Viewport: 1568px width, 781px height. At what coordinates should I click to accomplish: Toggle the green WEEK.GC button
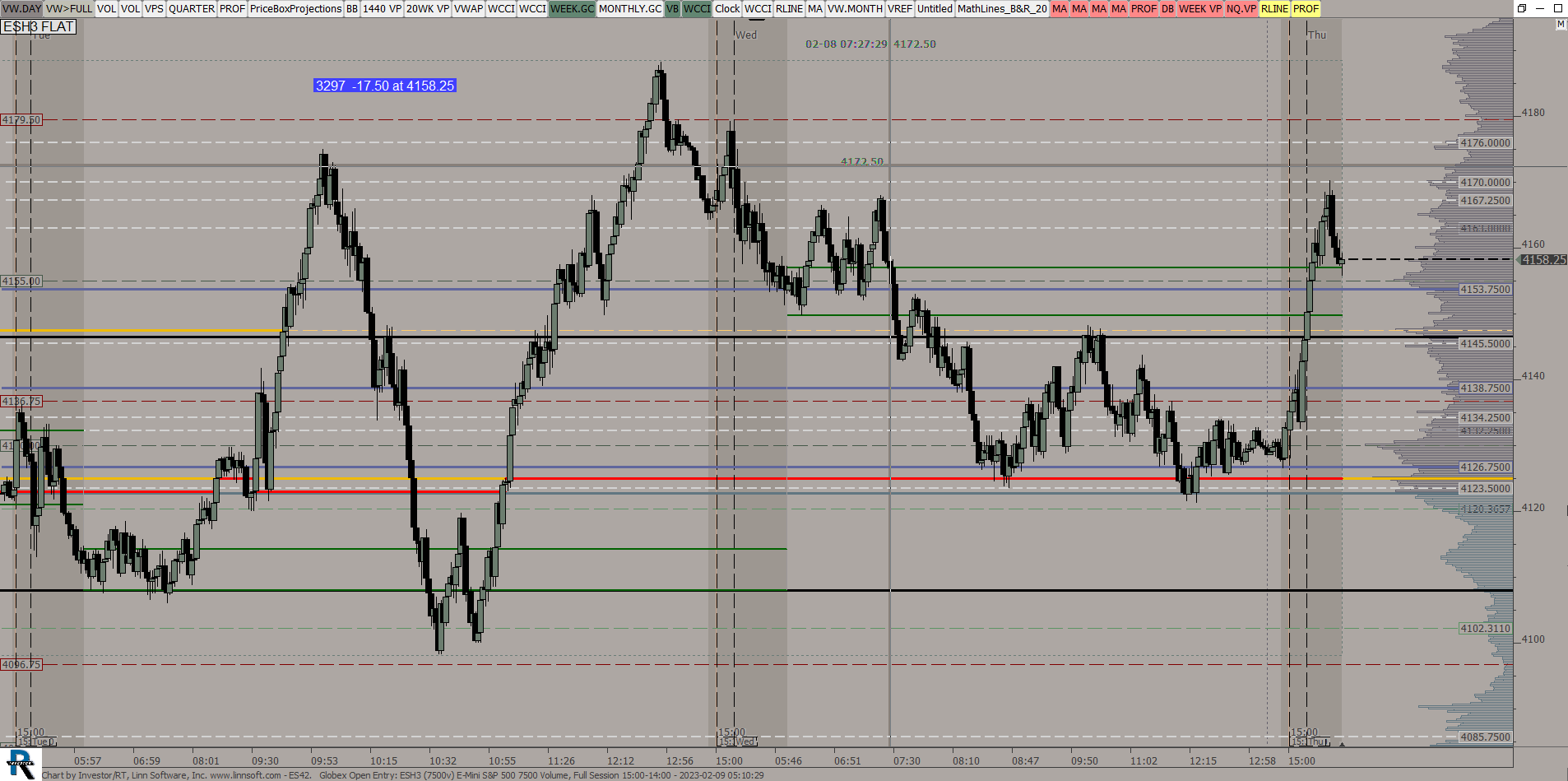(572, 8)
